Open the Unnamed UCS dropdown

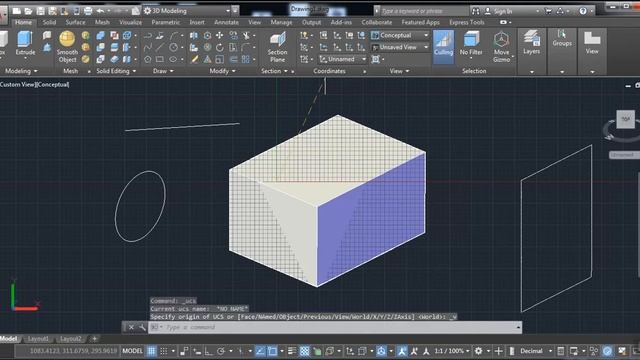[x=342, y=59]
